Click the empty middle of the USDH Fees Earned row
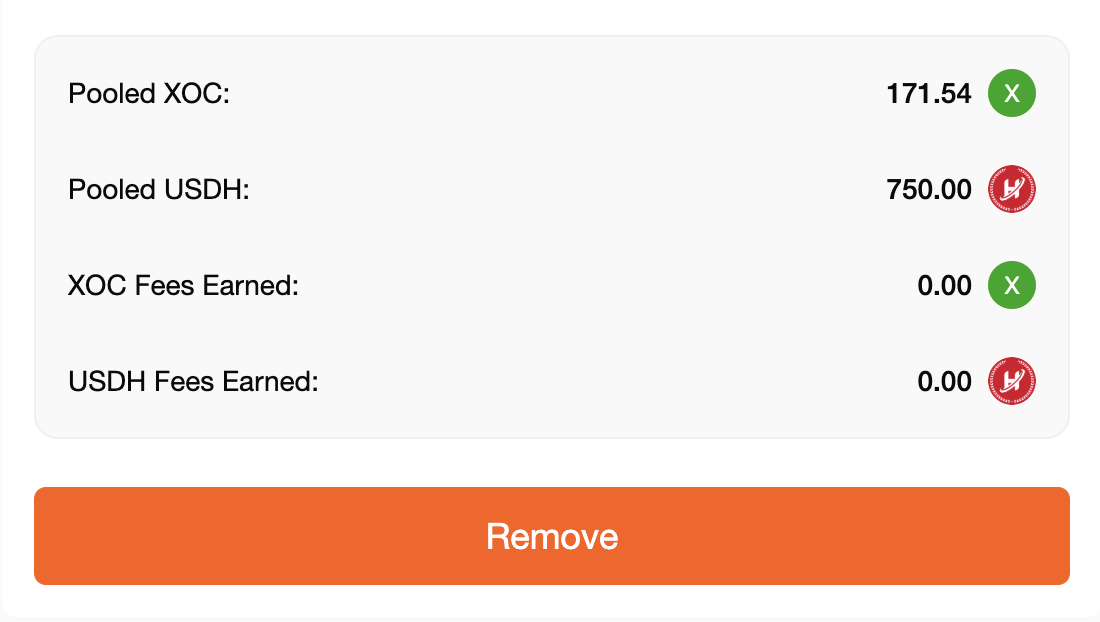 (x=618, y=381)
